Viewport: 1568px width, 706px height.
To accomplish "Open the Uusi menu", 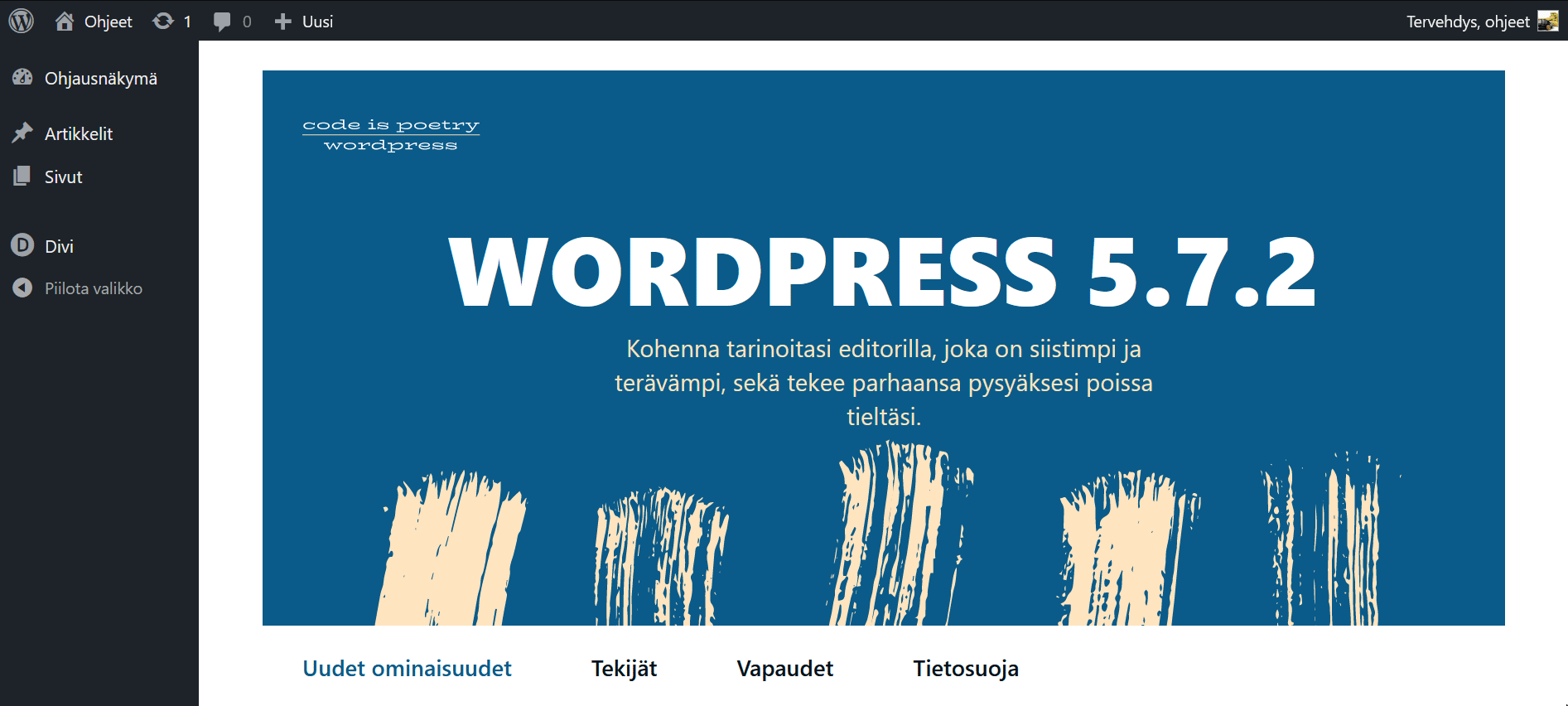I will point(317,22).
